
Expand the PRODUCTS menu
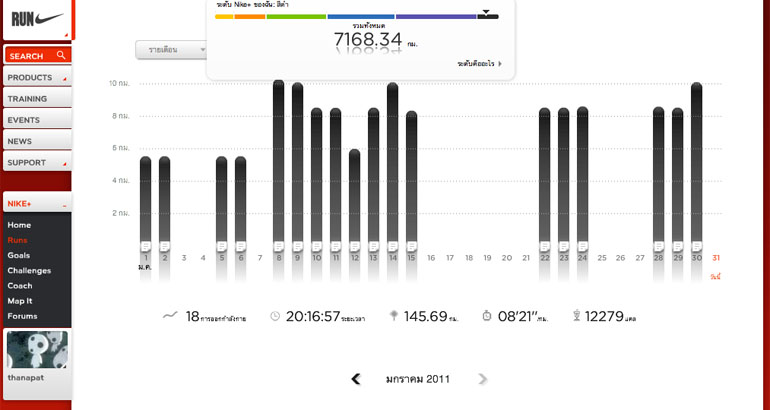(37, 77)
